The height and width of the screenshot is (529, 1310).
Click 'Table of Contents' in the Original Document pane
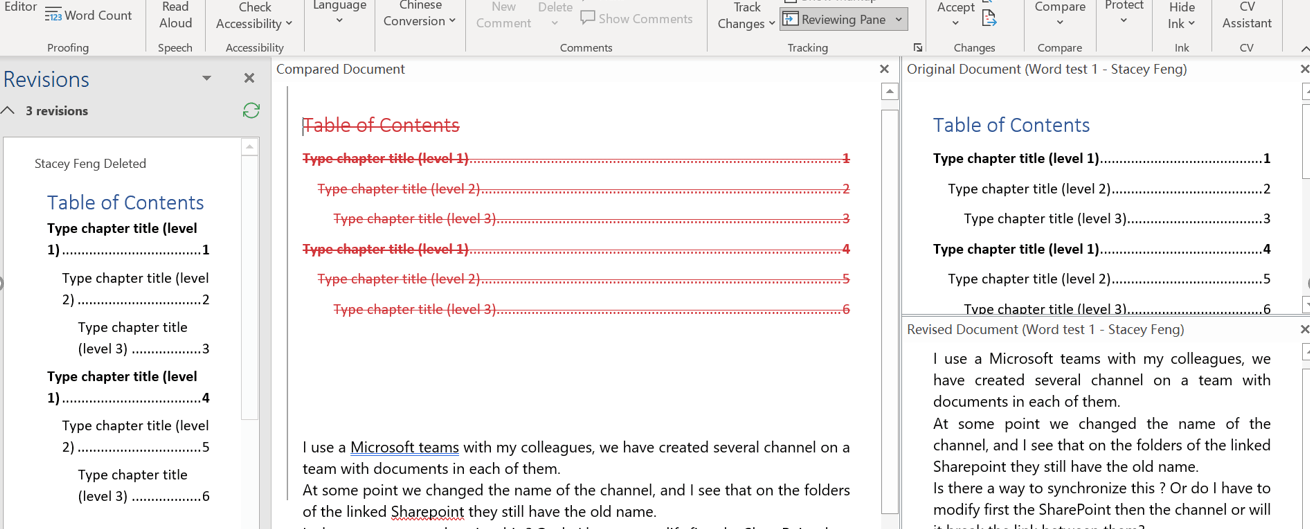coord(1011,125)
